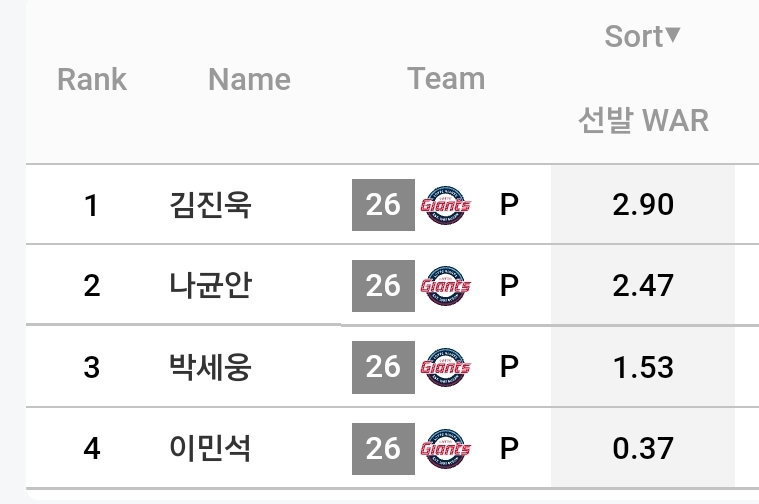The image size is (759, 504).
Task: Open player 박세웅 profile link
Action: click(x=210, y=367)
